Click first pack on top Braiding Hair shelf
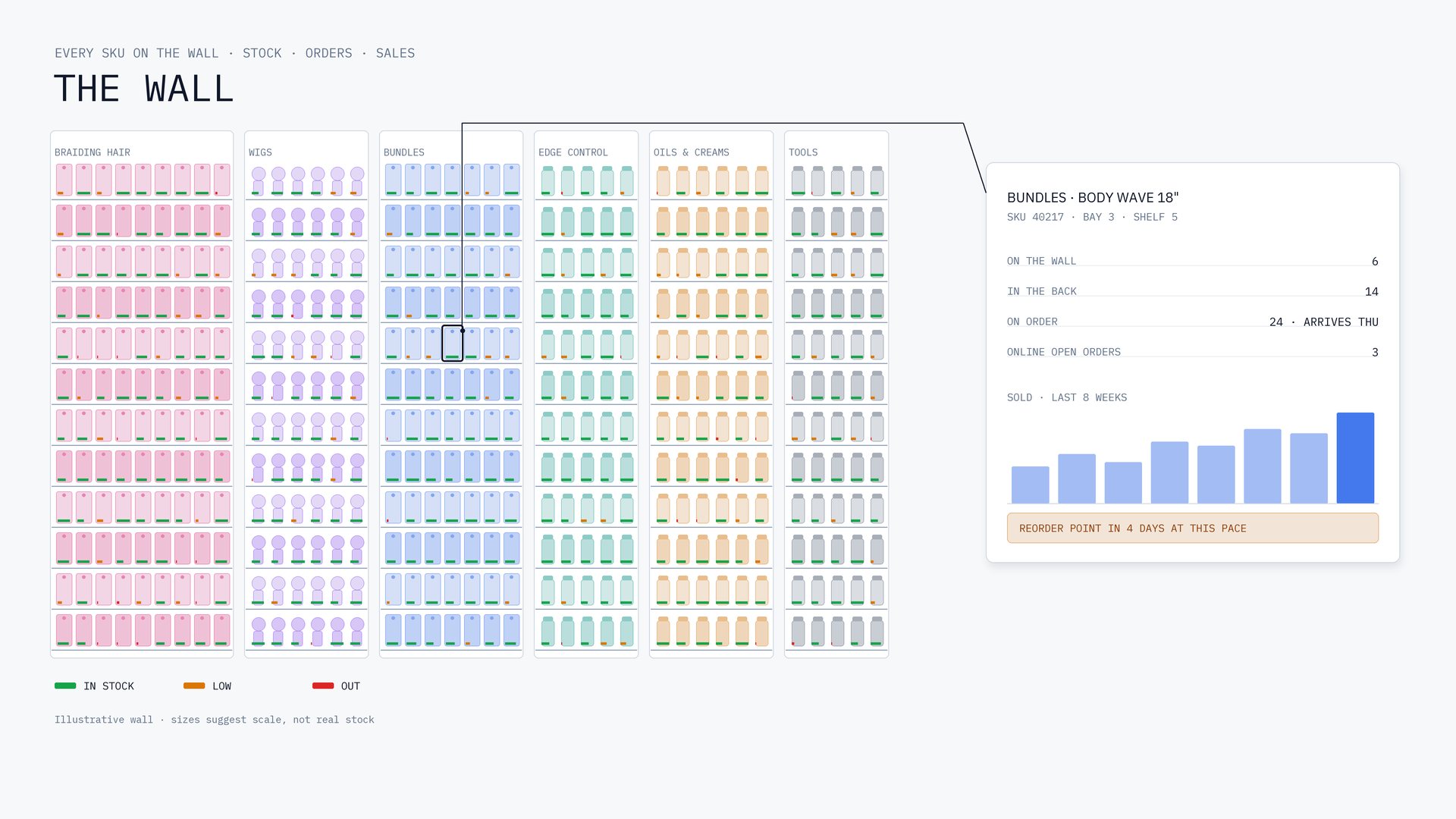The image size is (1456, 819). click(64, 180)
